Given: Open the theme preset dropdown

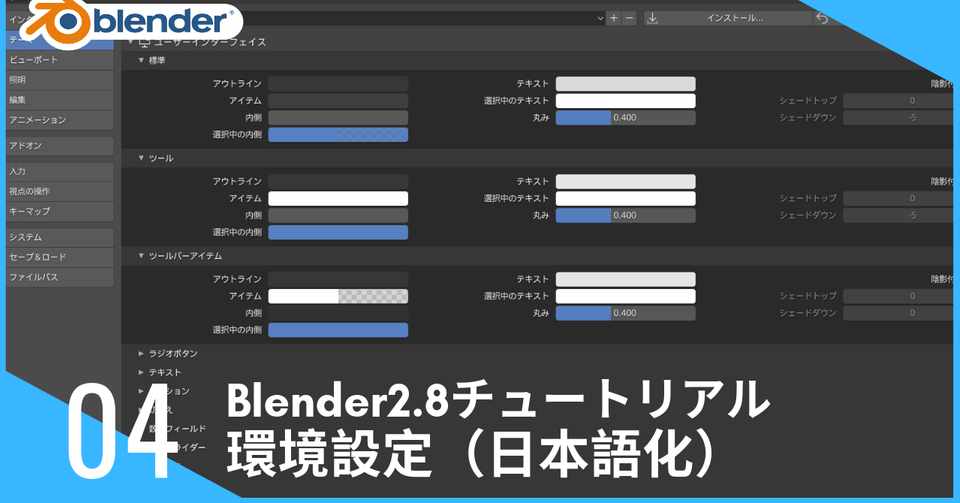Looking at the screenshot, I should tap(422, 18).
